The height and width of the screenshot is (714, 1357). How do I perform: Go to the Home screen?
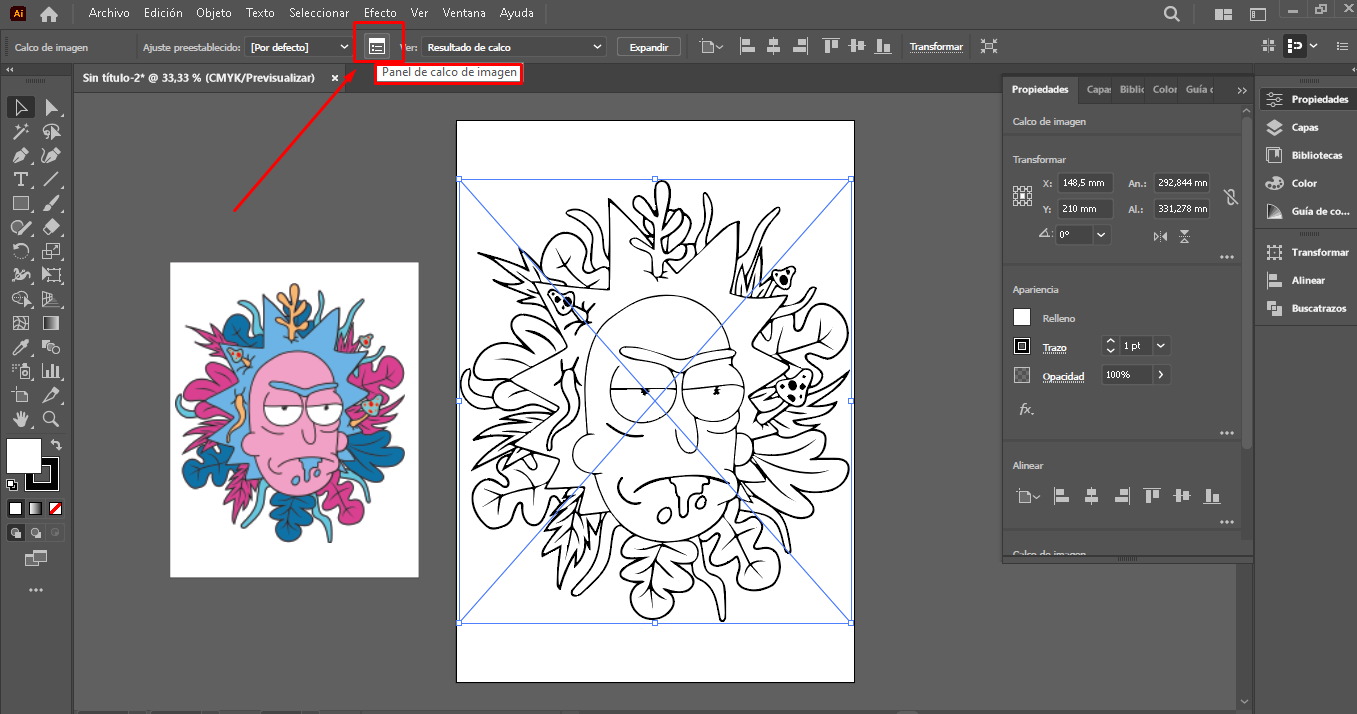[x=48, y=14]
